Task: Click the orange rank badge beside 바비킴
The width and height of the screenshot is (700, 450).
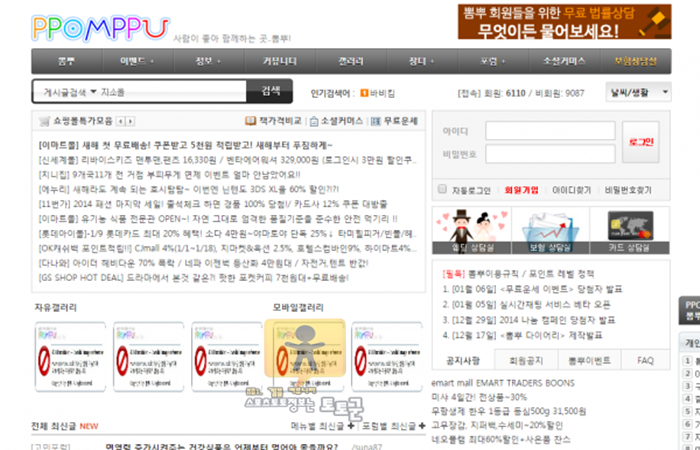Action: coord(364,93)
